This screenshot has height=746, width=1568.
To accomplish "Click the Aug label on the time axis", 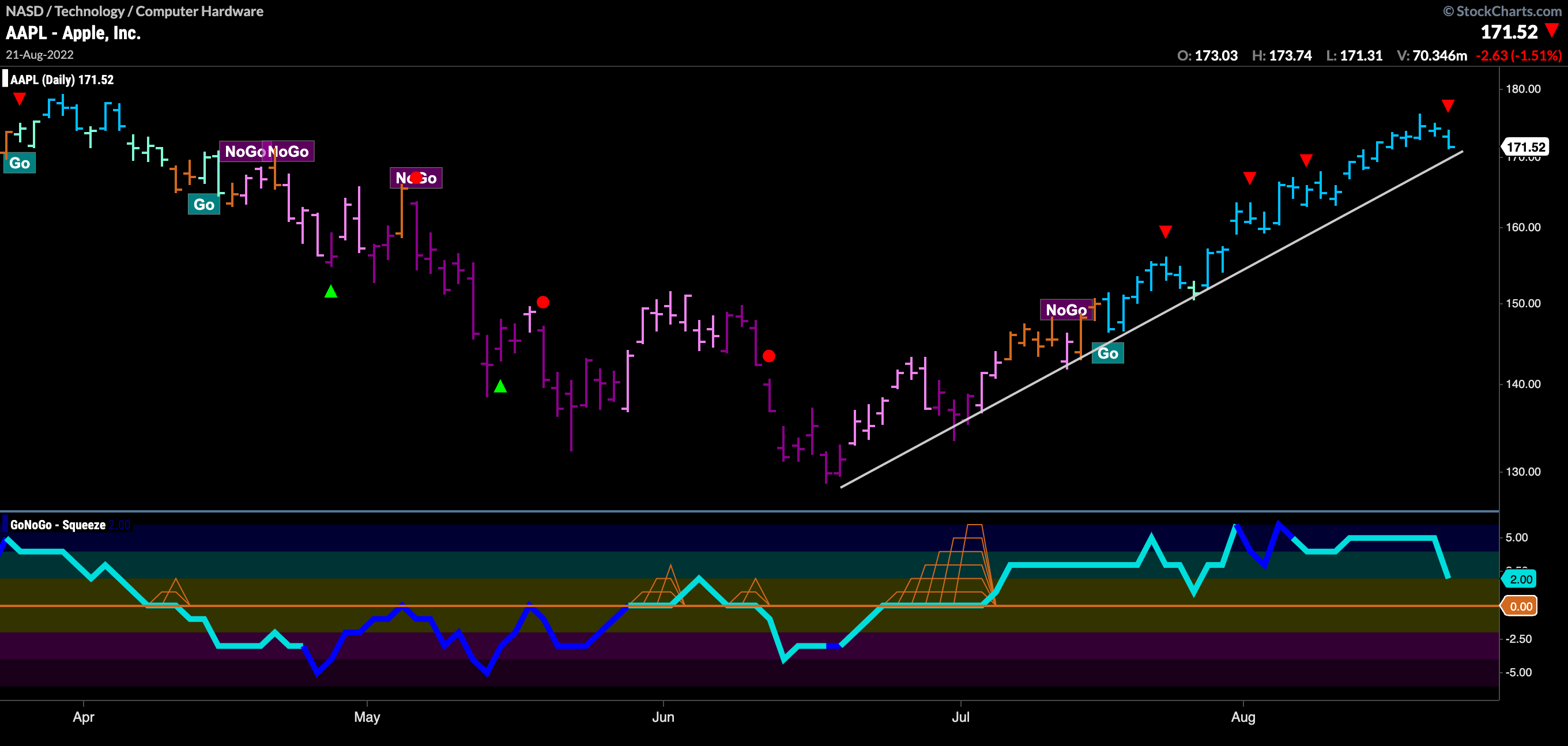I will click(1243, 717).
